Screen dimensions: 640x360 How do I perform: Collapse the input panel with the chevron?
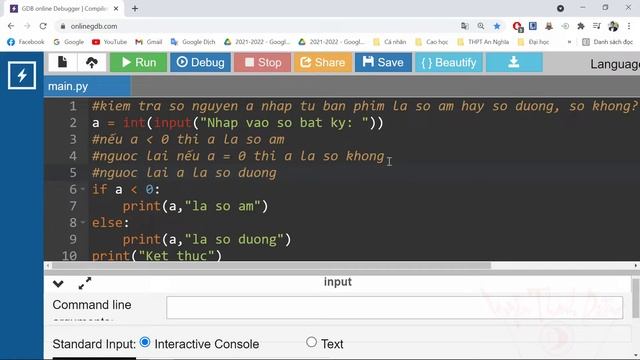58,283
